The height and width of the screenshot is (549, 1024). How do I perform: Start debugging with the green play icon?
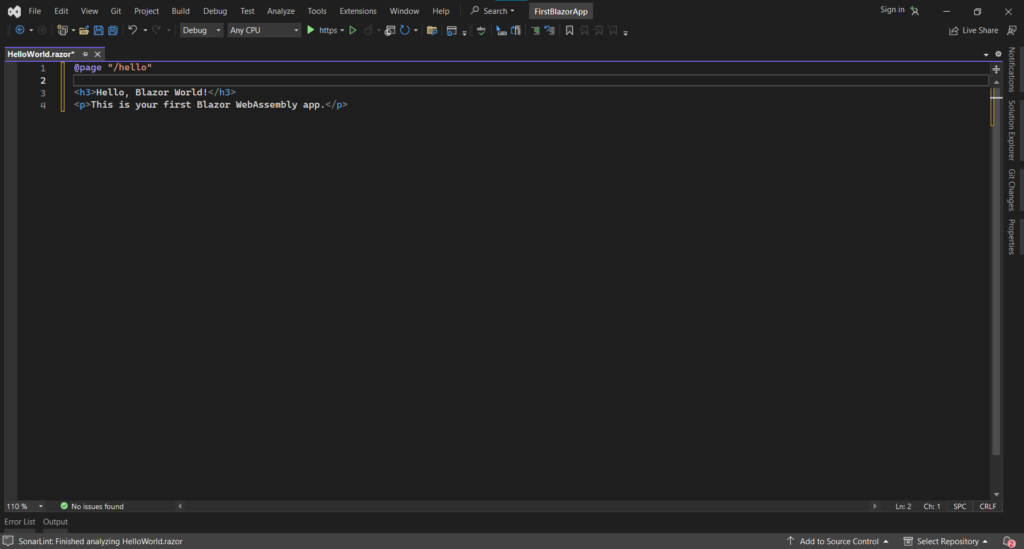311,31
